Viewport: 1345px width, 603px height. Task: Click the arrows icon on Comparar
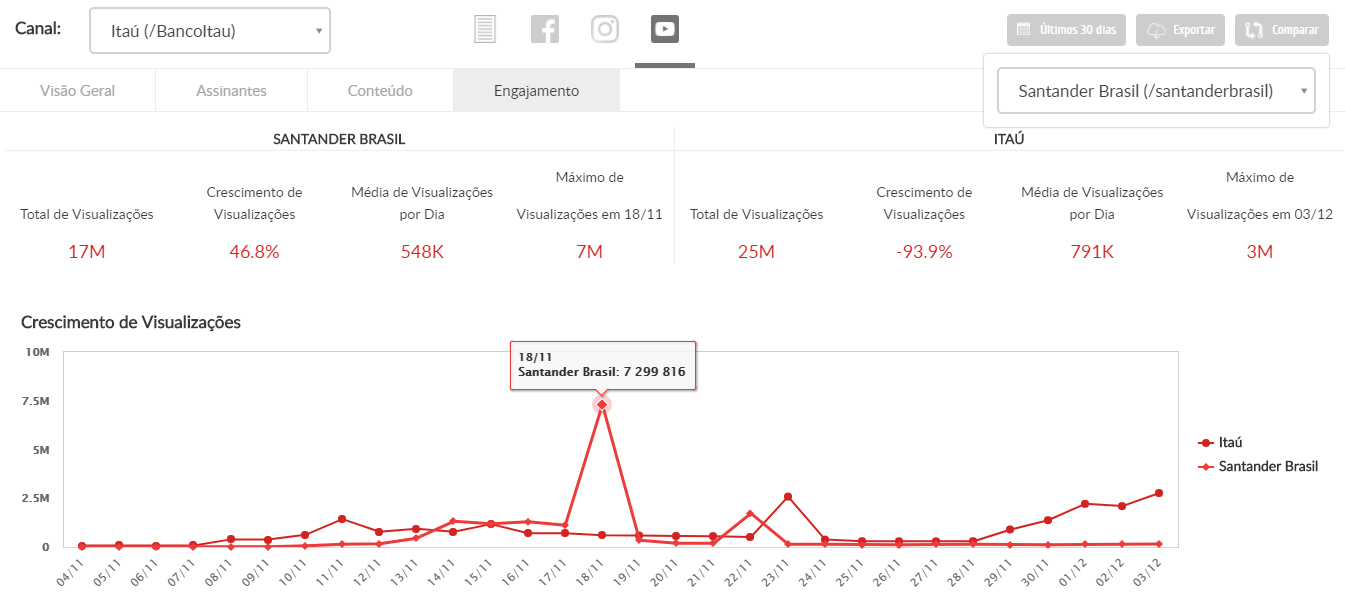click(x=1254, y=30)
